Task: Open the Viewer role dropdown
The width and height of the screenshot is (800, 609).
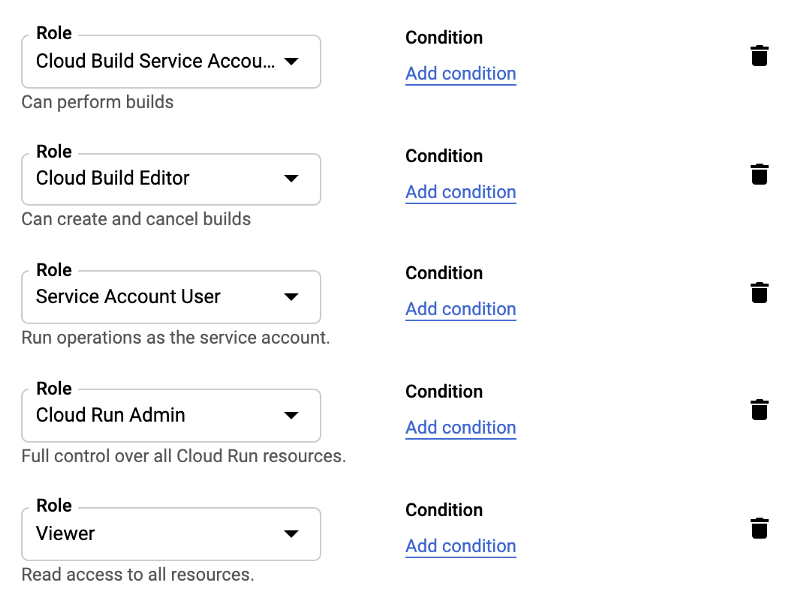Action: pyautogui.click(x=171, y=534)
